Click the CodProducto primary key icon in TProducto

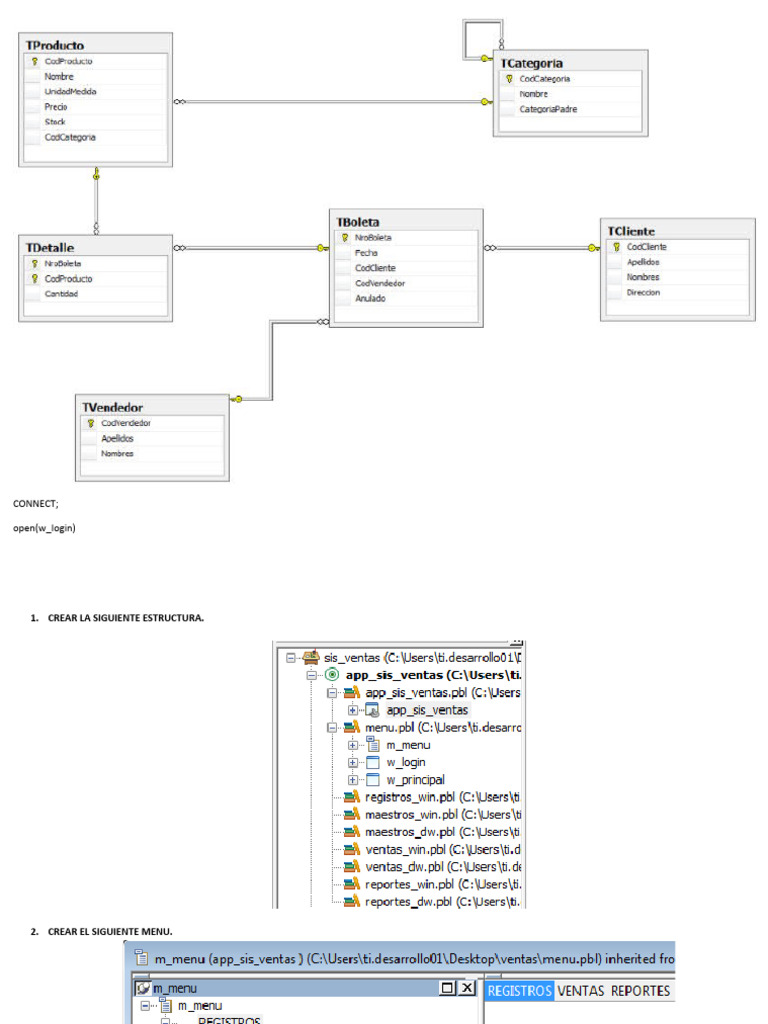[x=34, y=61]
